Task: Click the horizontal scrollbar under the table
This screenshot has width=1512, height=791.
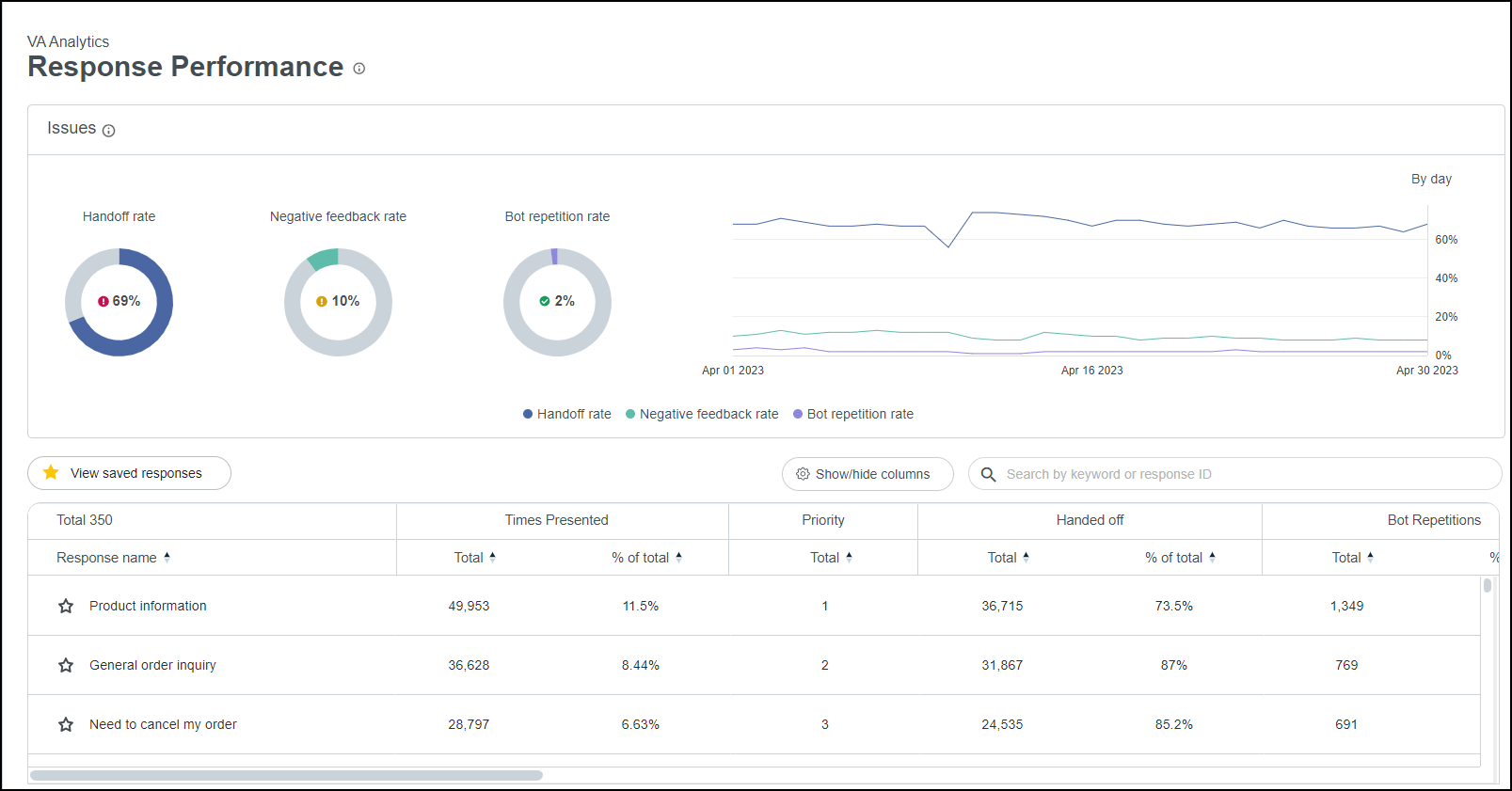Action: [286, 776]
